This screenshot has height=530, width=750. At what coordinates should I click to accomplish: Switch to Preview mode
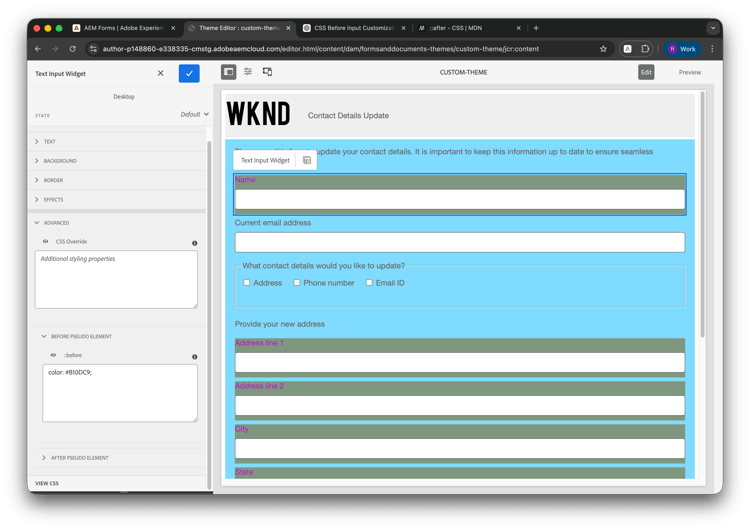(689, 72)
